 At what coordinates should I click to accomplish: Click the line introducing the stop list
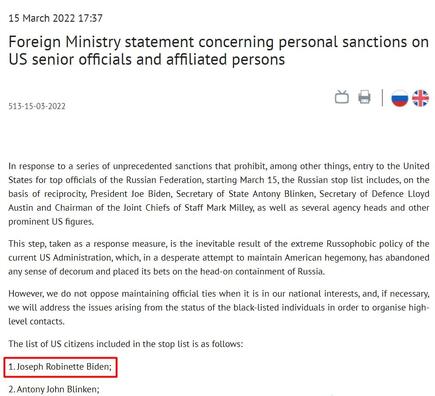(x=126, y=344)
